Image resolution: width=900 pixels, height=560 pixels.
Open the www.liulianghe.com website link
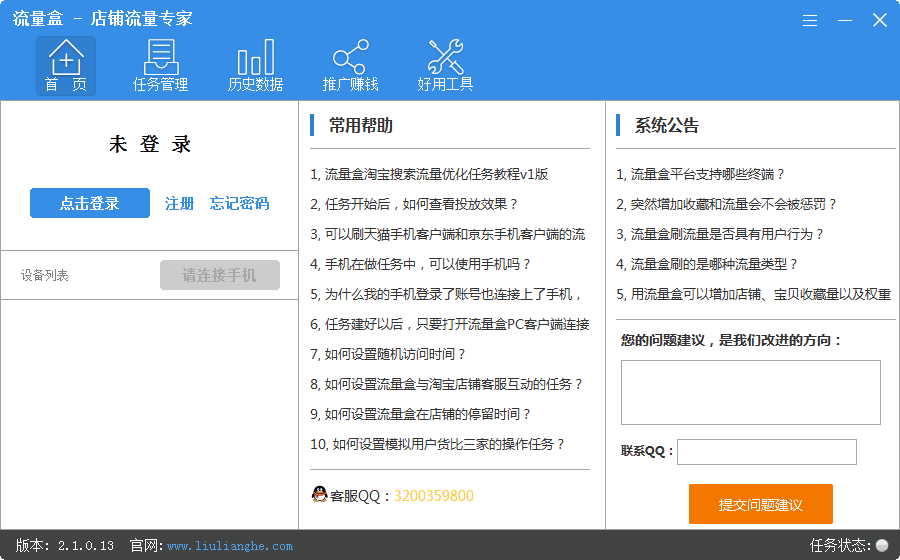(230, 546)
